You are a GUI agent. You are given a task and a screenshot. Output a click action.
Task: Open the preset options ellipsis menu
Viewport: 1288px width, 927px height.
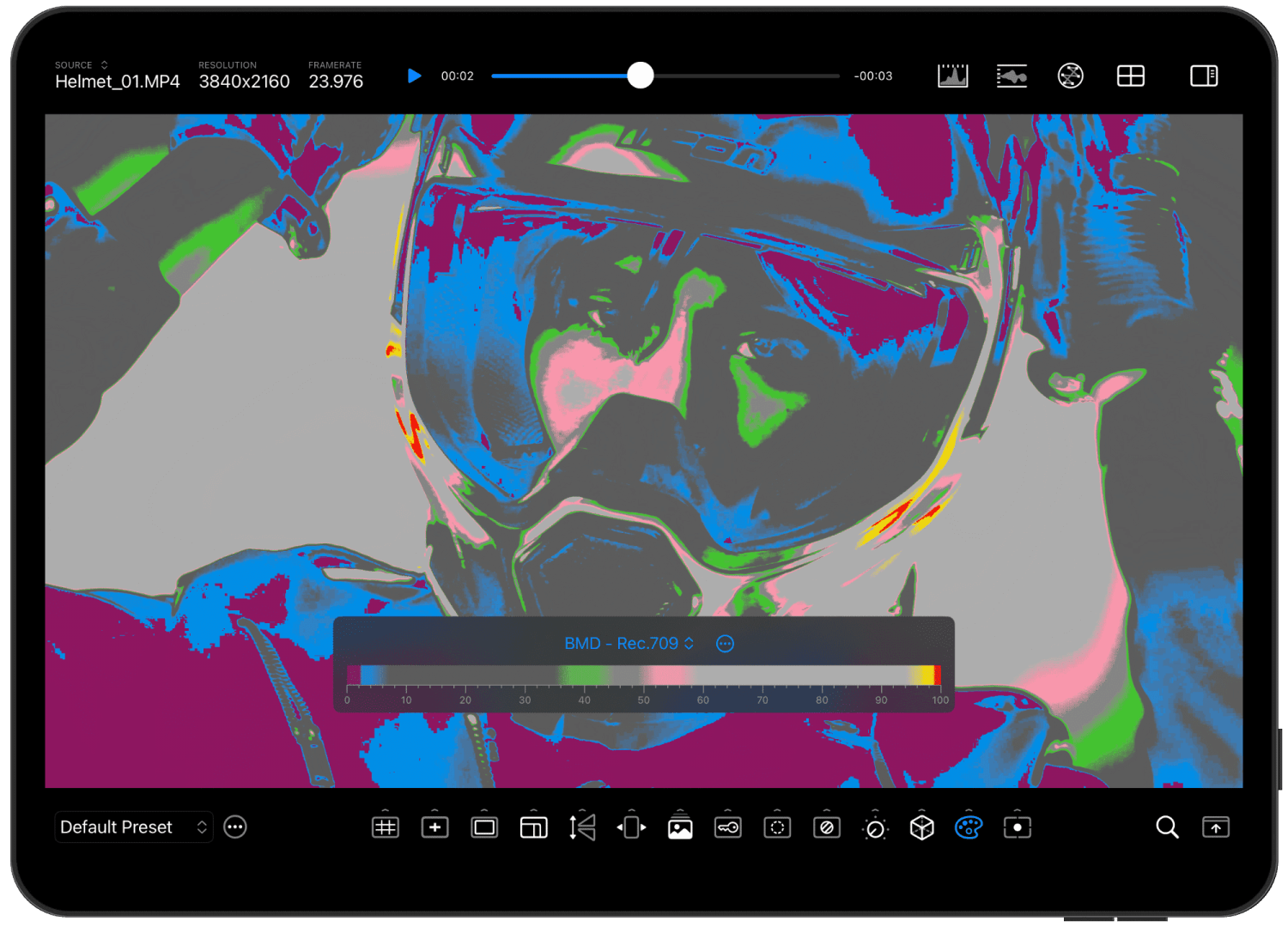tap(234, 827)
